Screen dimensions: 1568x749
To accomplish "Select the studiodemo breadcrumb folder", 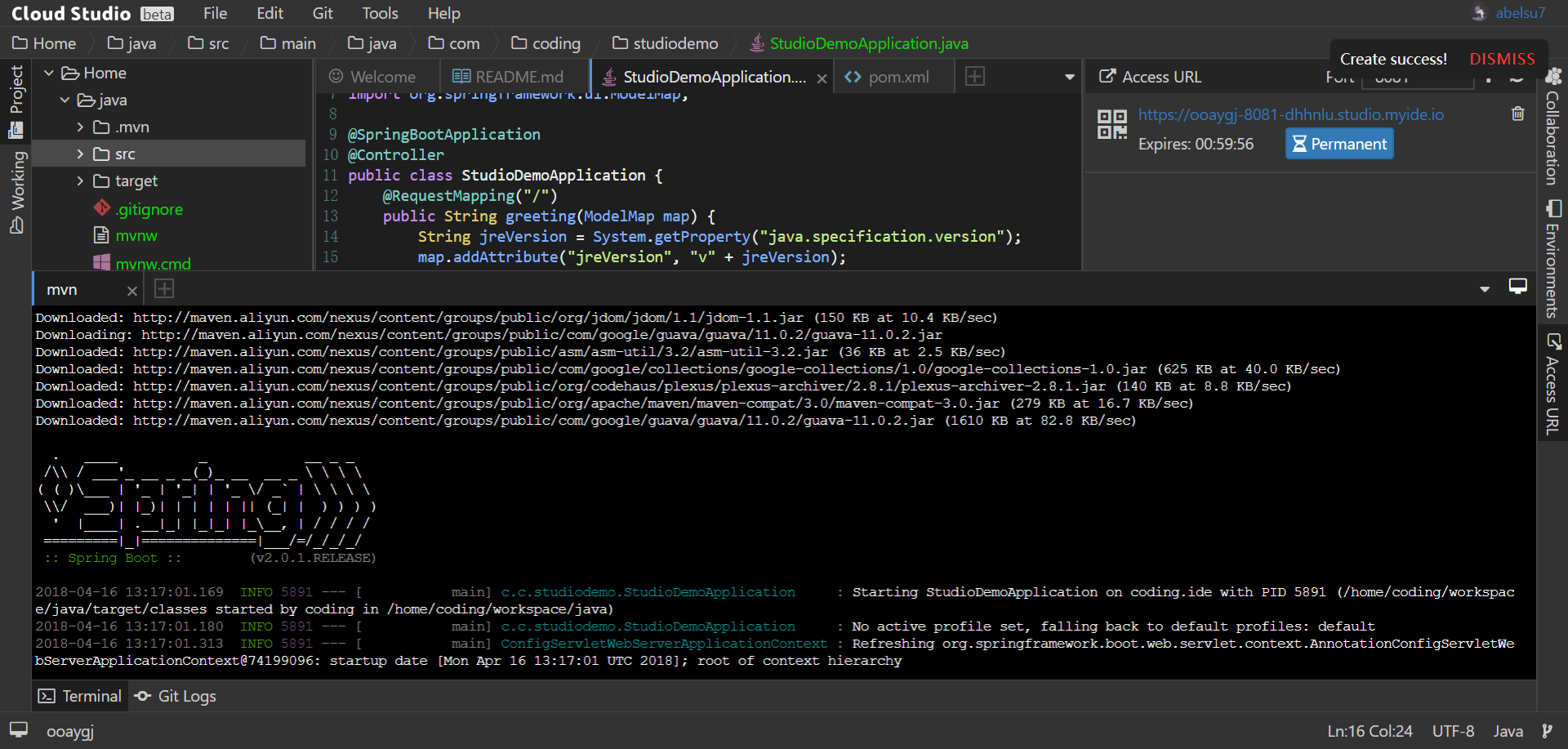I will point(665,43).
